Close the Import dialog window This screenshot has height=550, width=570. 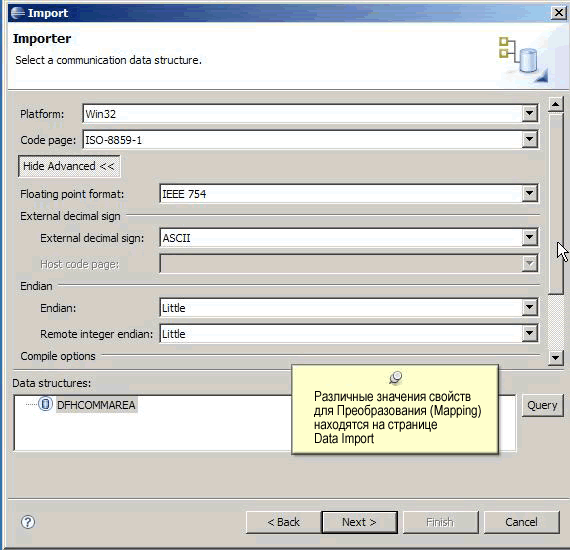[559, 13]
